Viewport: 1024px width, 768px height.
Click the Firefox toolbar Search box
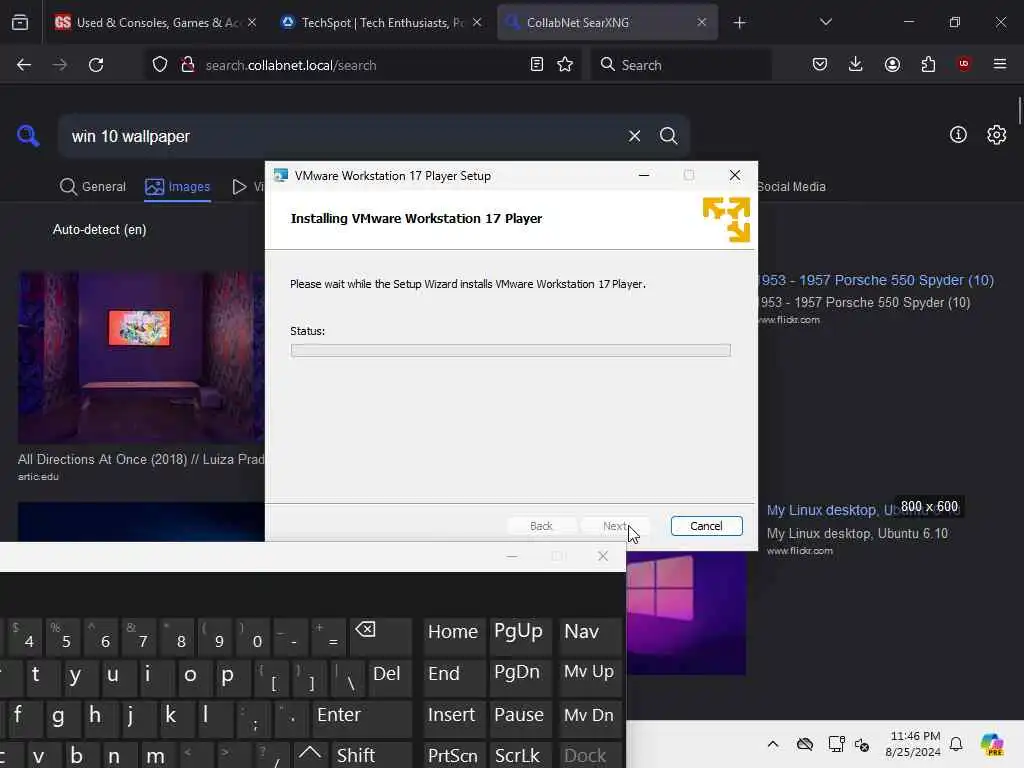(681, 65)
